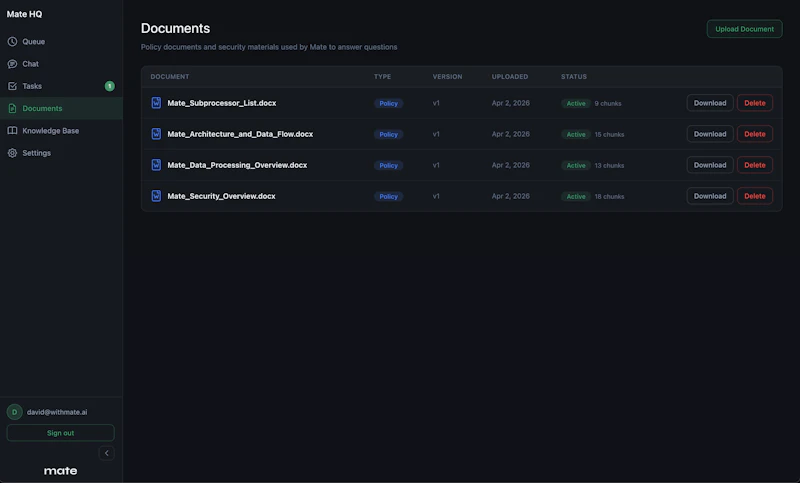Click the Chat bubble icon in sidebar
Image resolution: width=800 pixels, height=483 pixels.
pos(12,64)
